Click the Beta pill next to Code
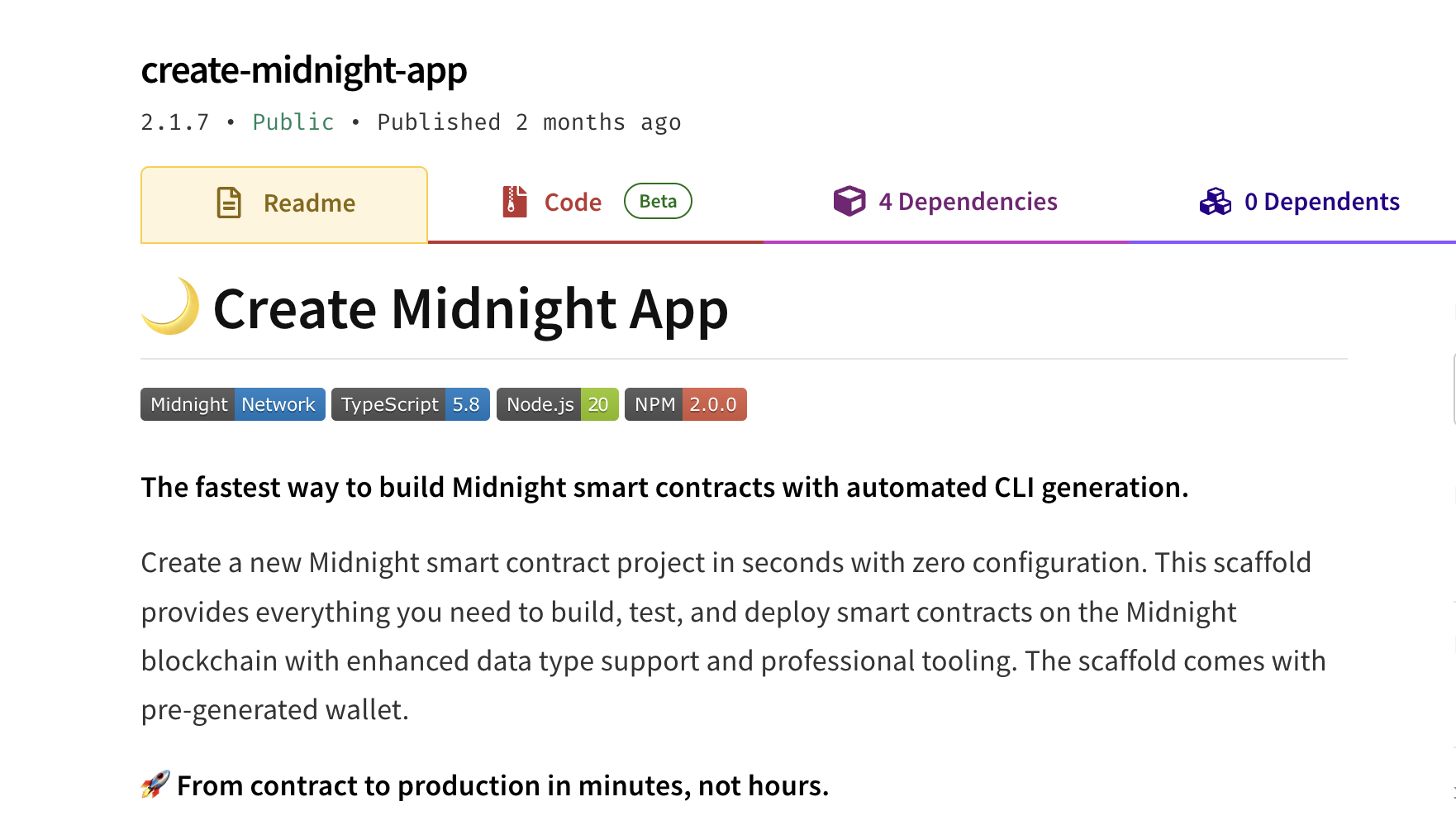This screenshot has height=835, width=1456. [658, 201]
